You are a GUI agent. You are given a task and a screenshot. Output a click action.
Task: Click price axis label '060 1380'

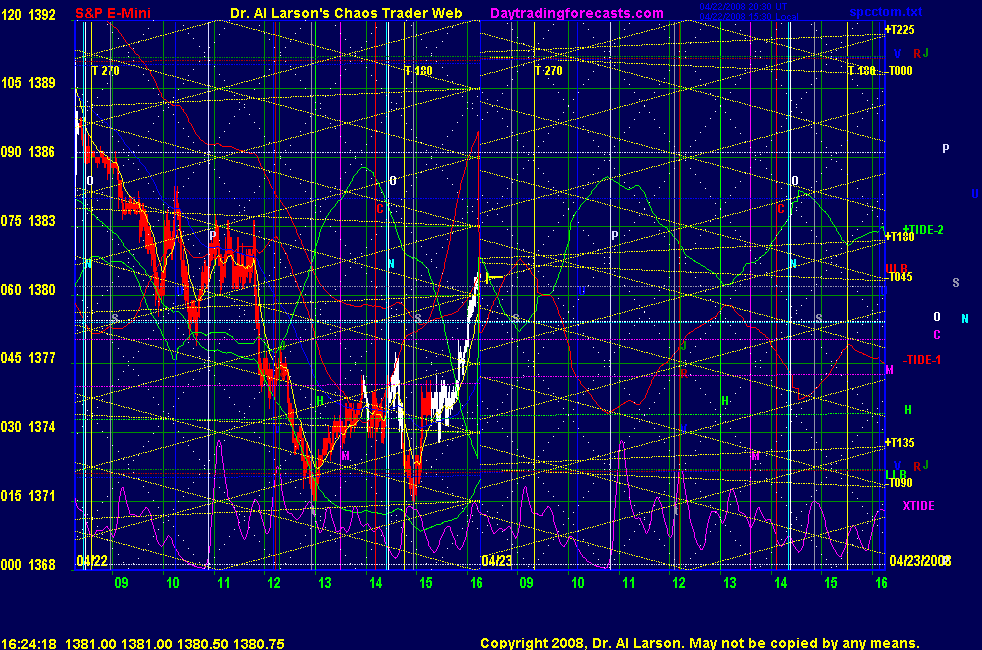tap(28, 290)
